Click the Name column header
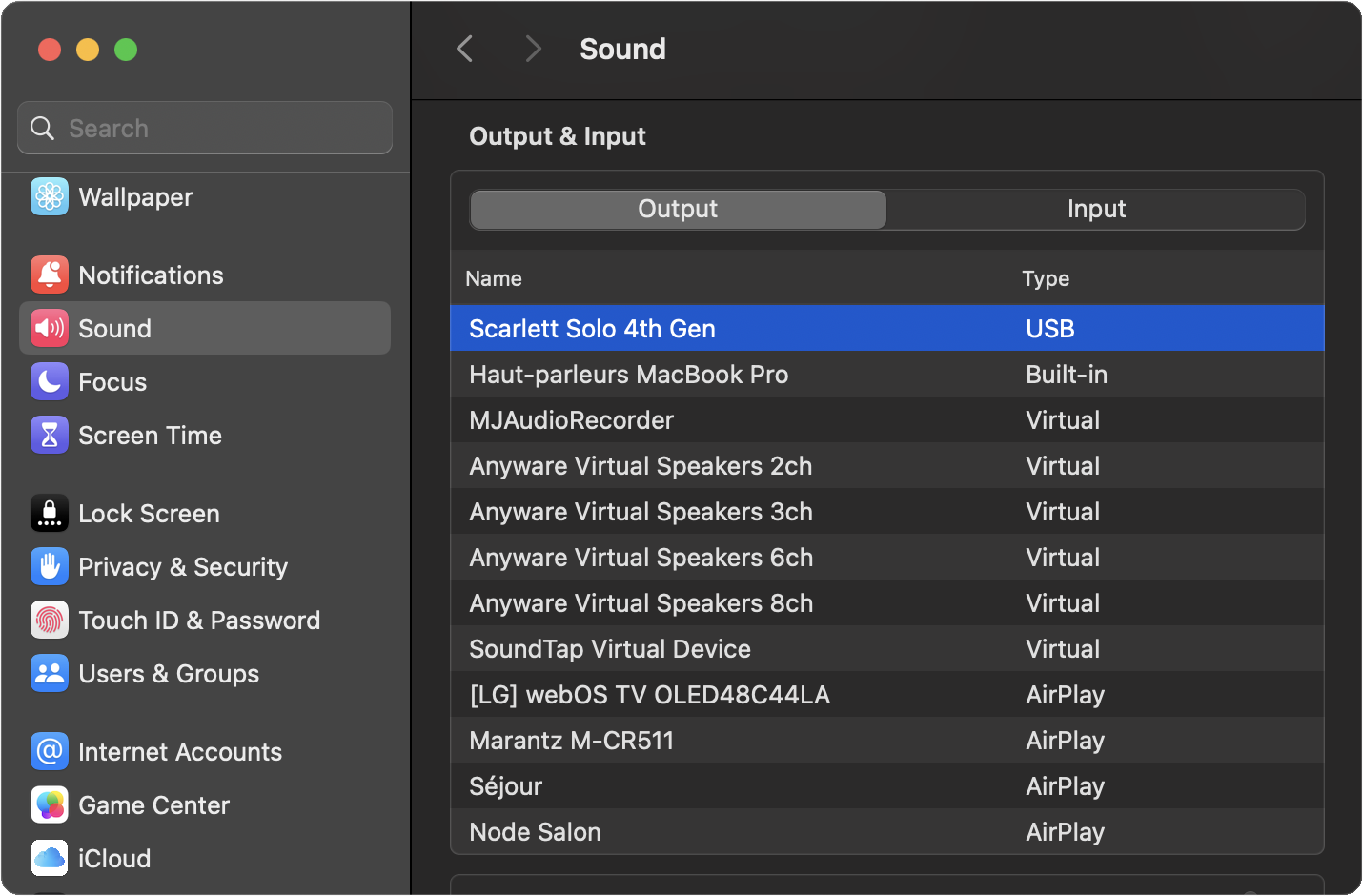Image resolution: width=1363 pixels, height=896 pixels. (x=494, y=278)
